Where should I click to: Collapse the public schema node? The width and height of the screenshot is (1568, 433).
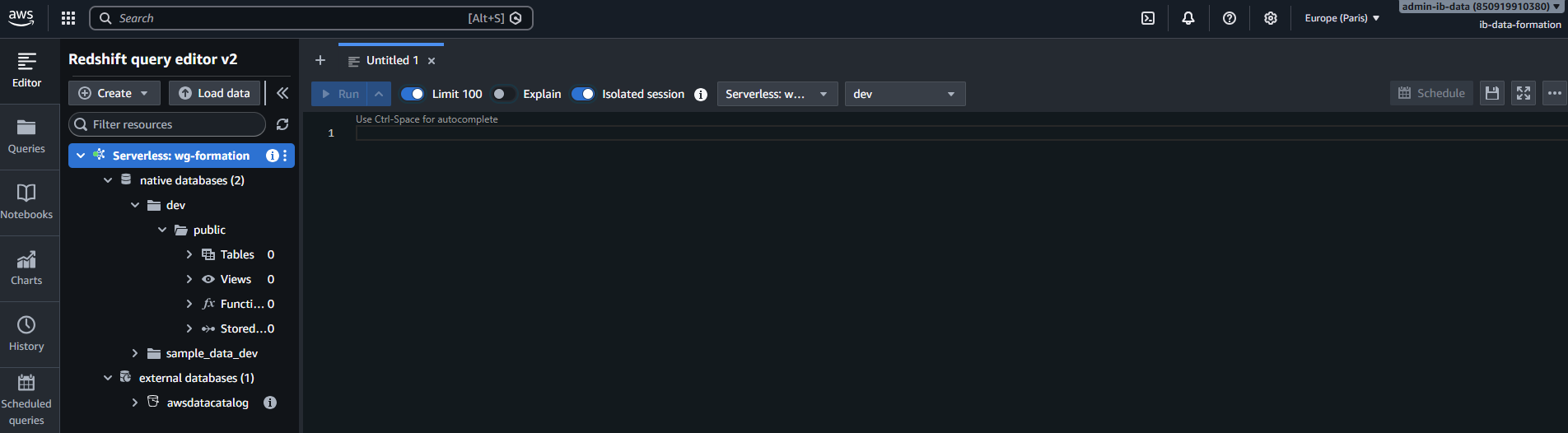162,230
